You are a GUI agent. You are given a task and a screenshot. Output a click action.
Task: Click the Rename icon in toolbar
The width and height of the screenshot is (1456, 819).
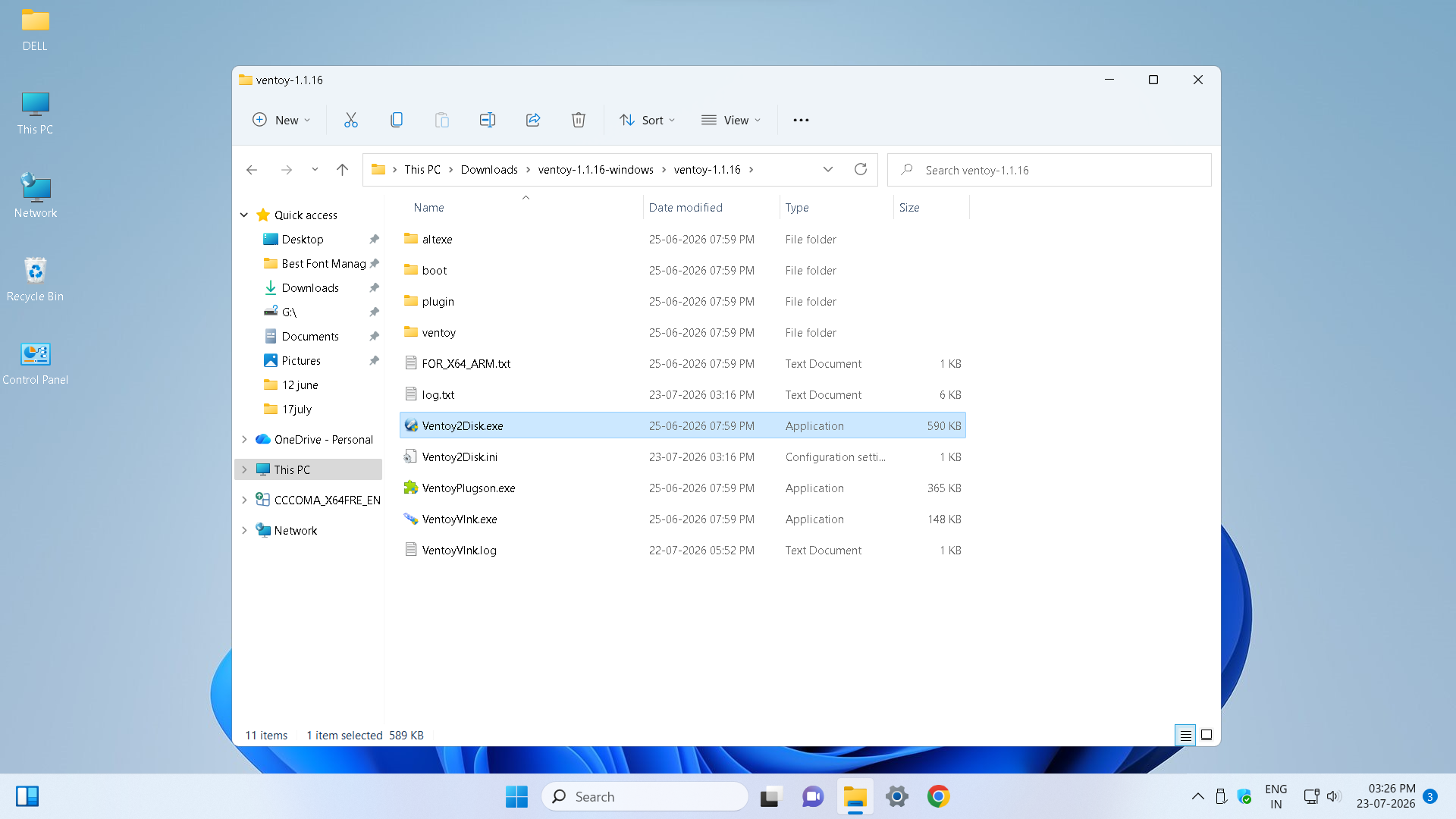pyautogui.click(x=487, y=120)
